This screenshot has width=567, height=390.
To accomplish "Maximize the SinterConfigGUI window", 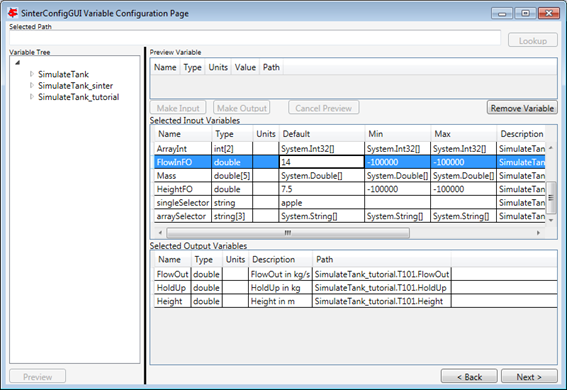I will click(525, 13).
